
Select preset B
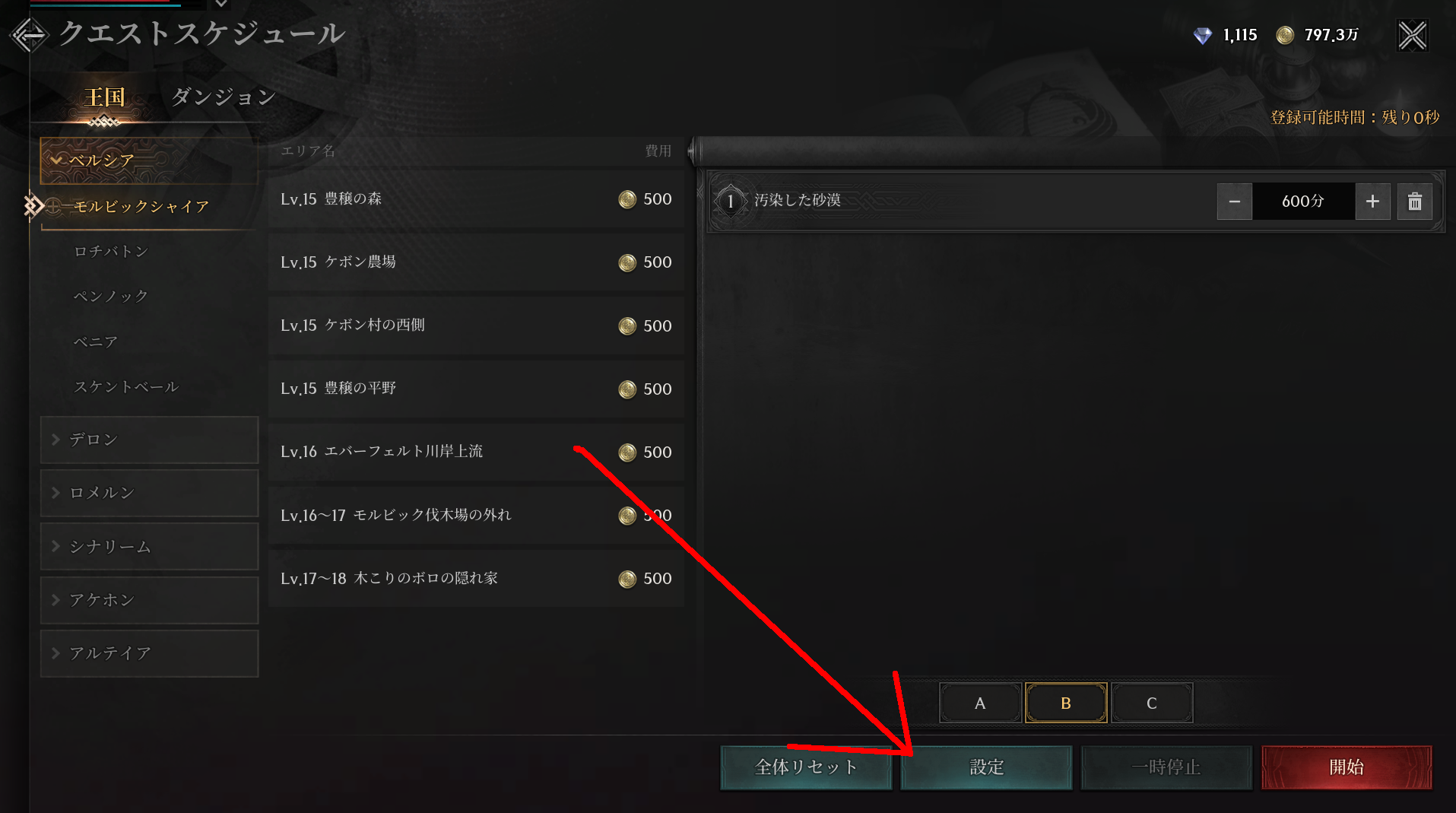click(x=1065, y=703)
